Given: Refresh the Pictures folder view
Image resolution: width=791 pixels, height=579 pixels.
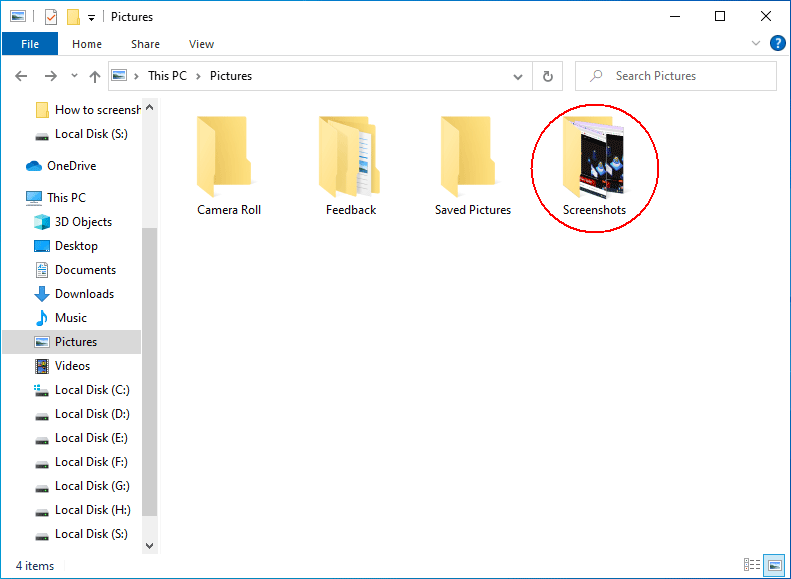Looking at the screenshot, I should tap(547, 76).
